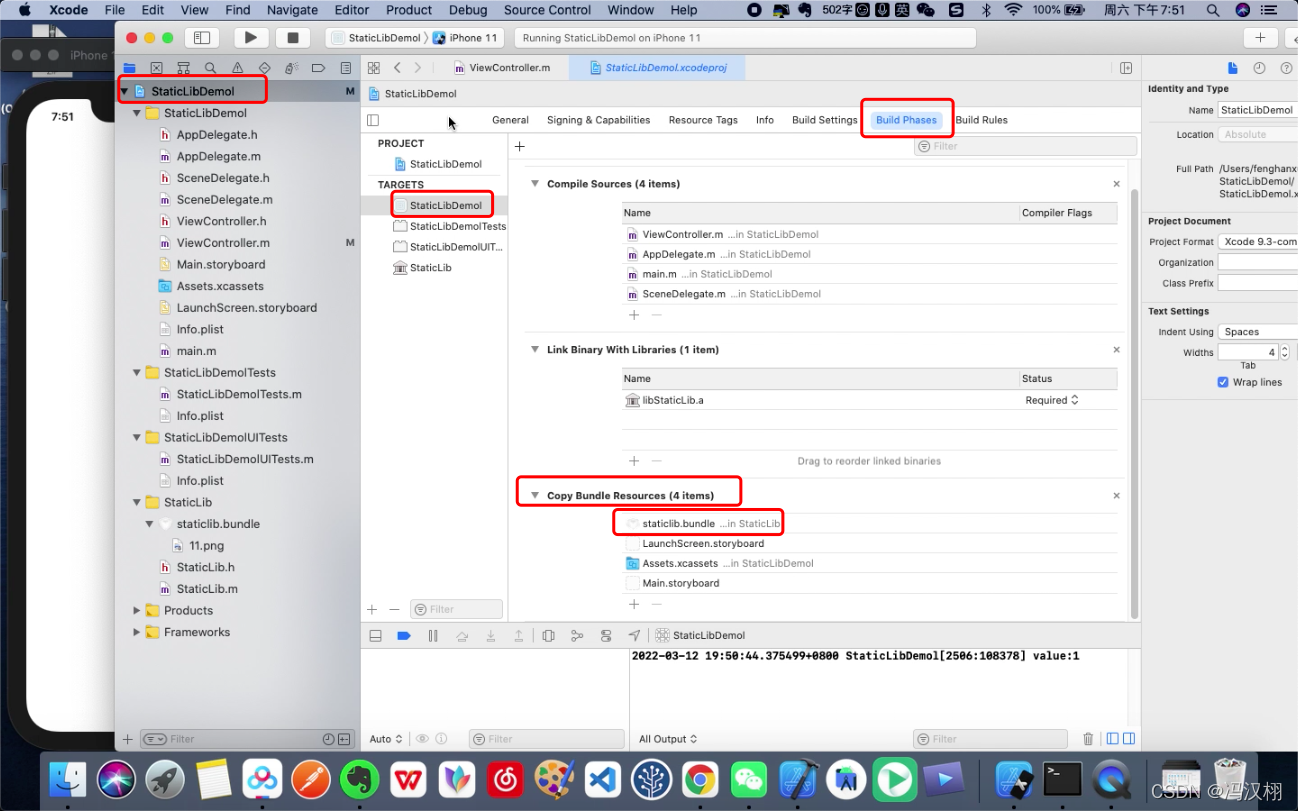Screen dimensions: 1298x811
Task: Open the Breakpoint navigator icon
Action: coord(318,68)
